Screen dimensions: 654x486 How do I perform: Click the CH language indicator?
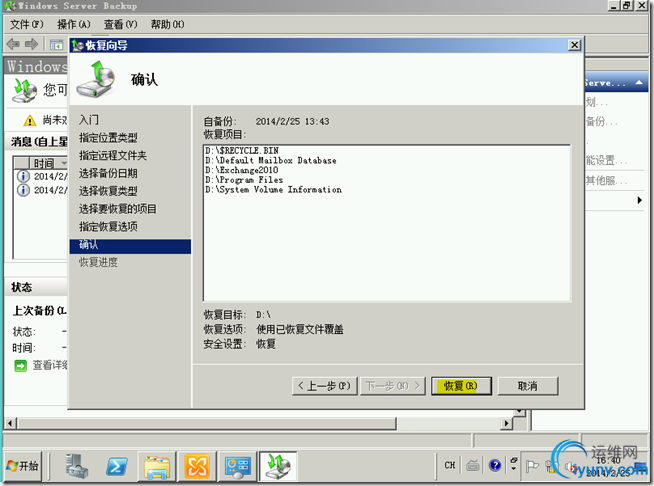click(450, 465)
